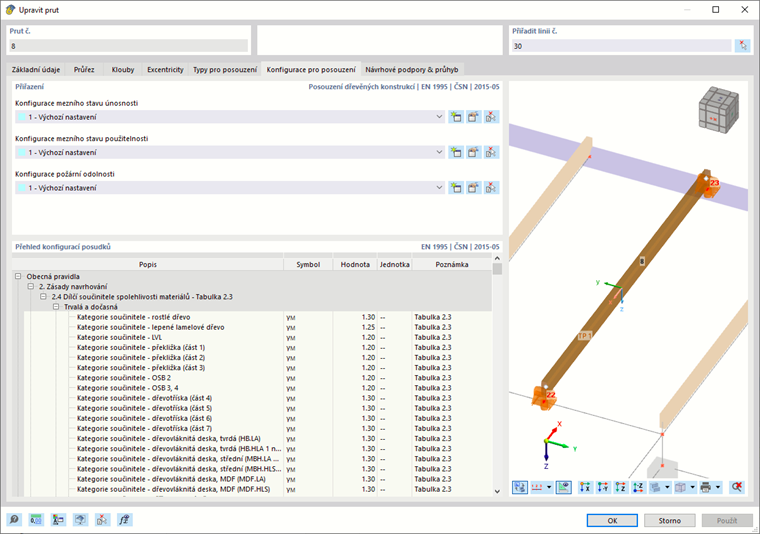
Task: Open the Návrhové podpory & průhyb tab
Action: click(410, 70)
